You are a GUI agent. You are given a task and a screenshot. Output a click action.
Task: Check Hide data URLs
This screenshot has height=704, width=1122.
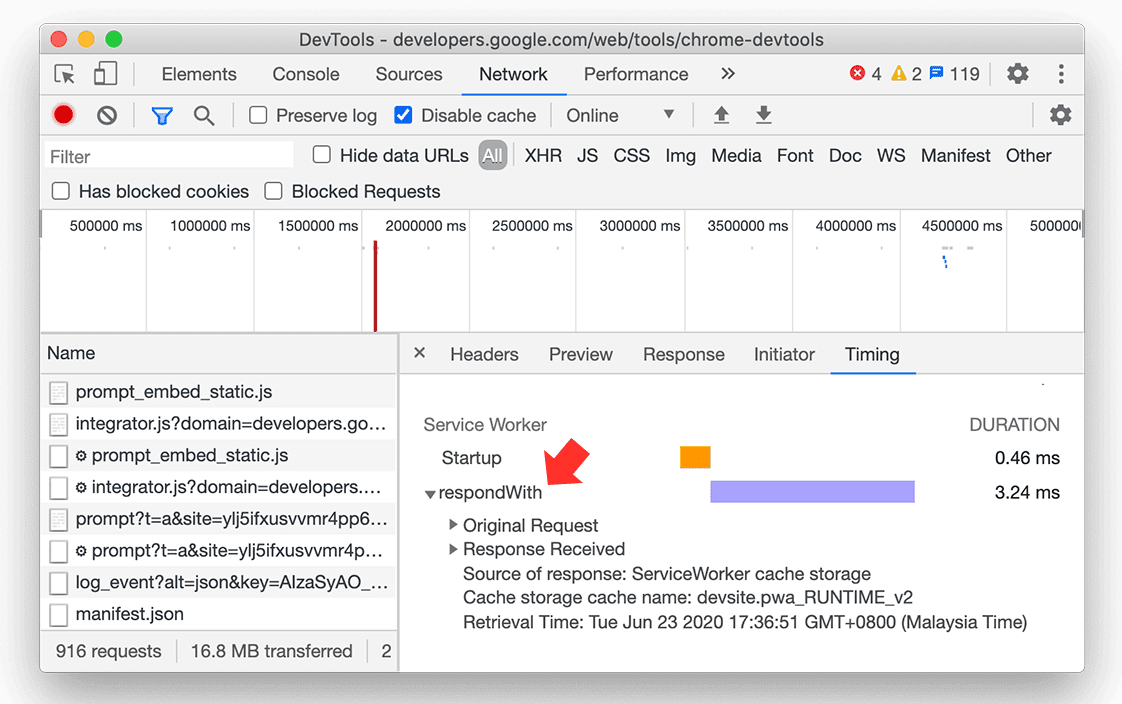click(321, 155)
